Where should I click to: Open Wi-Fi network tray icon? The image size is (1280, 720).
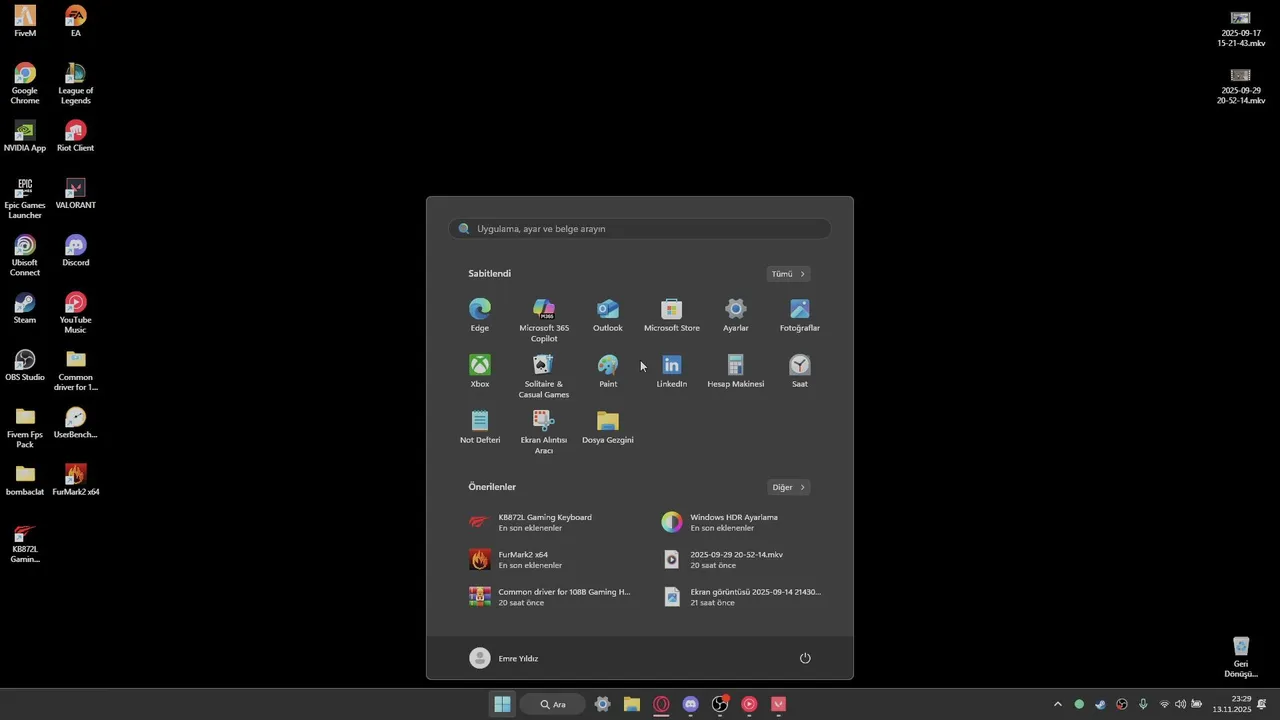coord(1164,704)
